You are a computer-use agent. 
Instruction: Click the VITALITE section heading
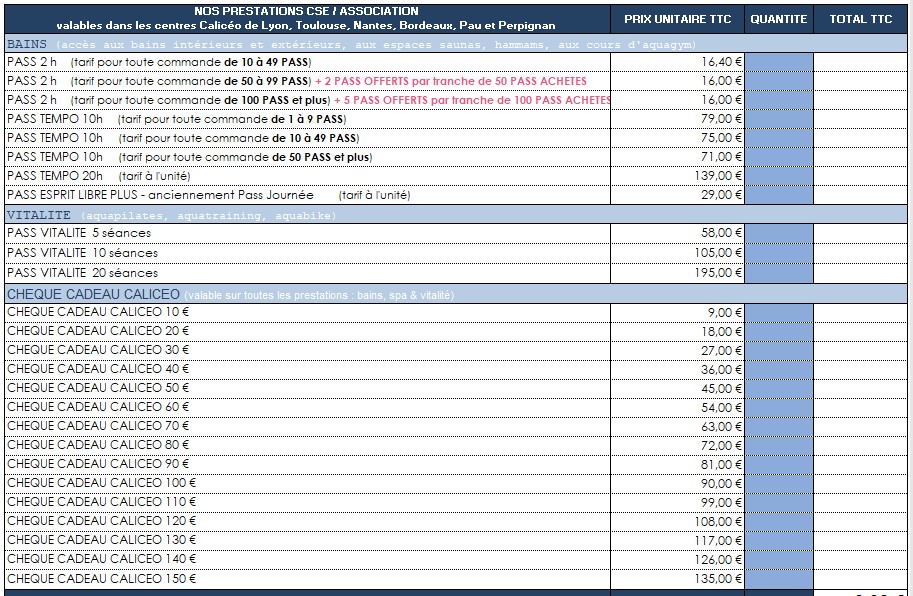[38, 215]
